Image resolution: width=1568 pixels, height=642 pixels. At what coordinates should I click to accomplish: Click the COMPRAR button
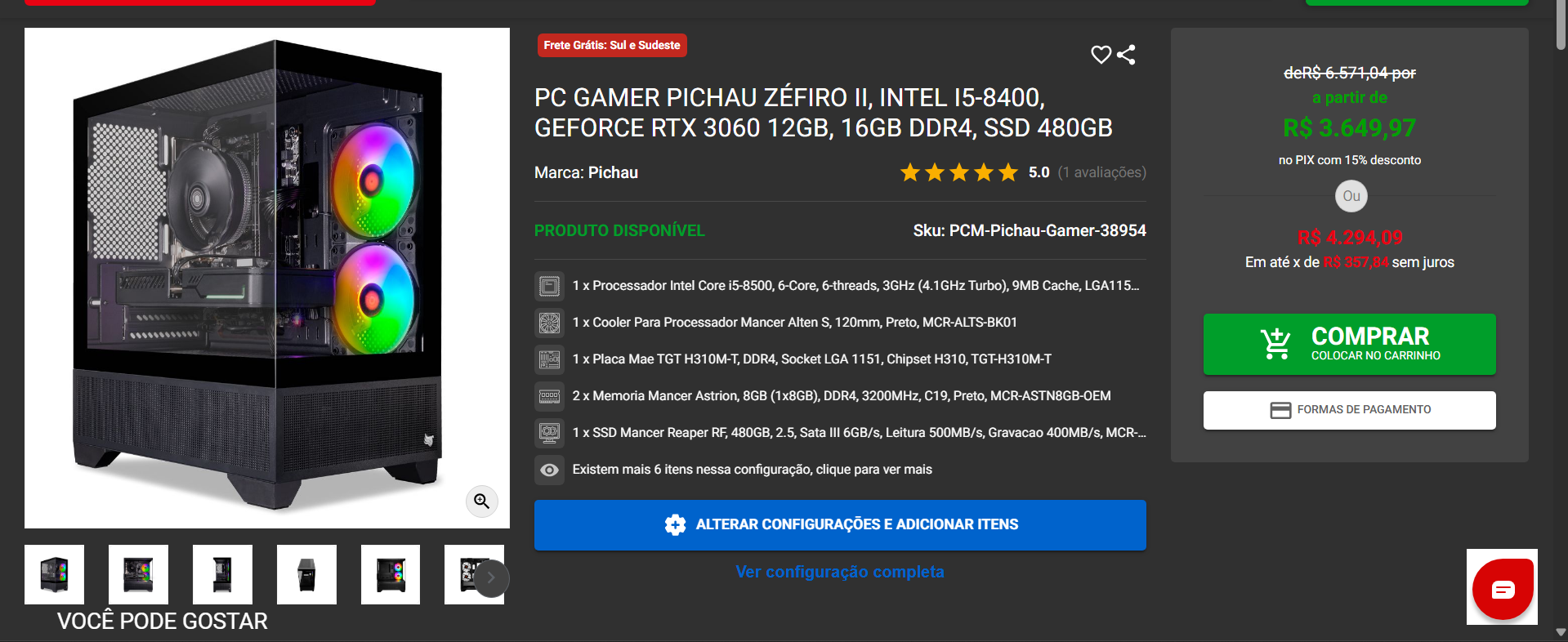[x=1350, y=344]
